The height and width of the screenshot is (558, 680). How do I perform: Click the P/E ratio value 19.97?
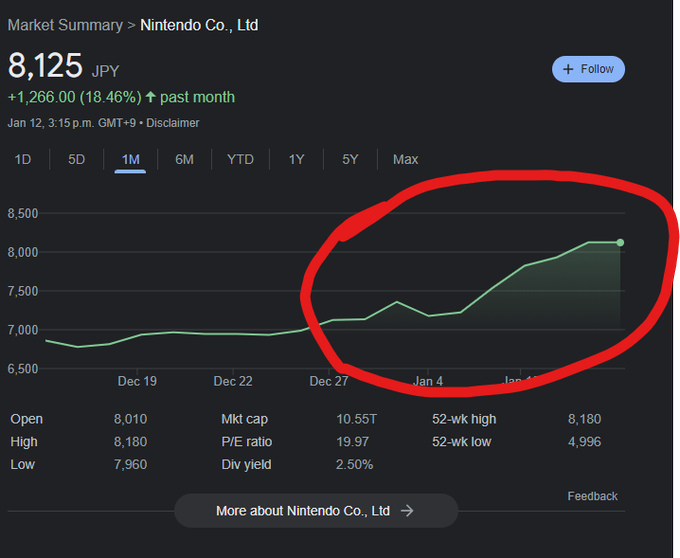tap(353, 442)
